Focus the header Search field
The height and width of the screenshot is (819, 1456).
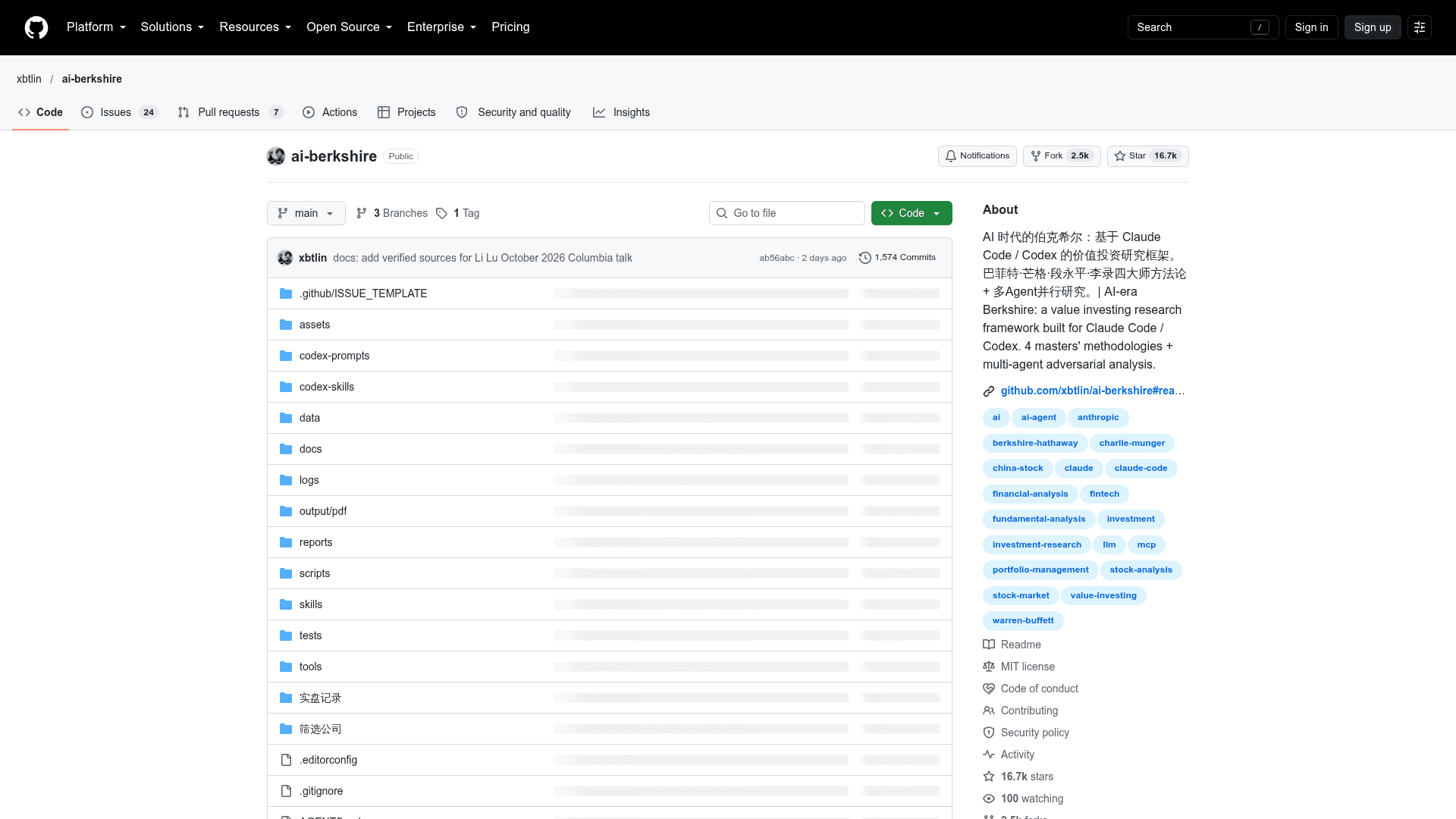pos(1203,27)
